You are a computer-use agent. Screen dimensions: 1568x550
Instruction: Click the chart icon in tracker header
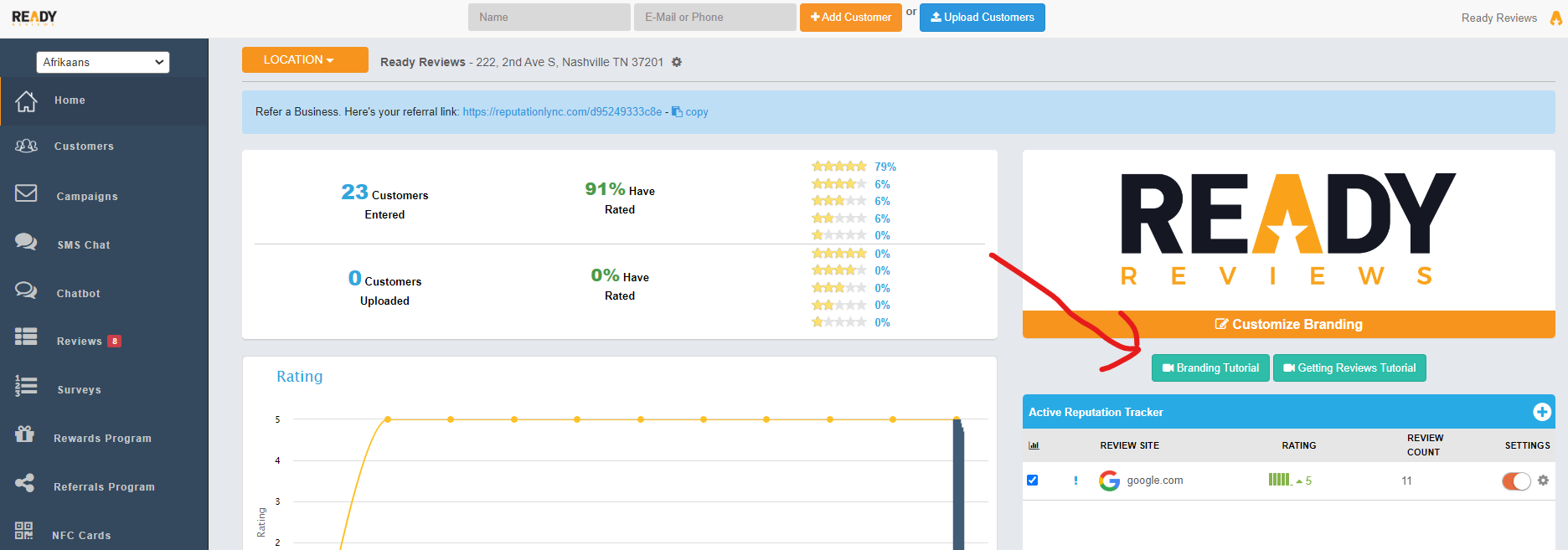tap(1034, 445)
